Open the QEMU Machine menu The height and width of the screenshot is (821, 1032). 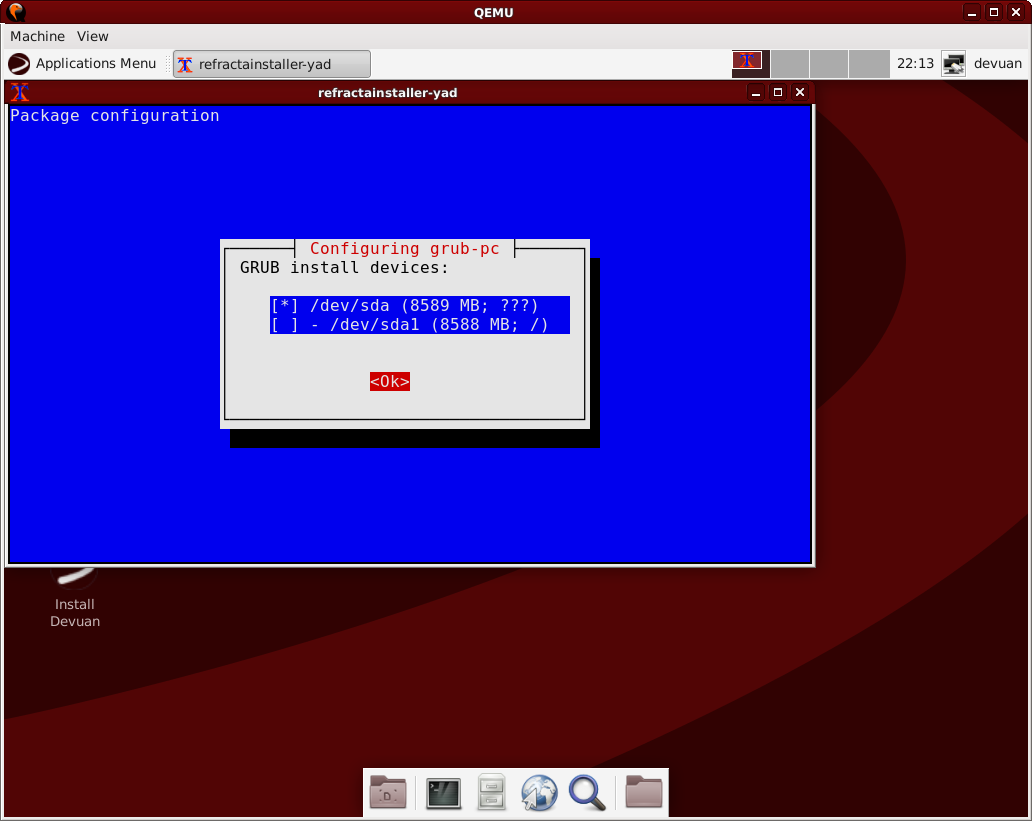(37, 36)
